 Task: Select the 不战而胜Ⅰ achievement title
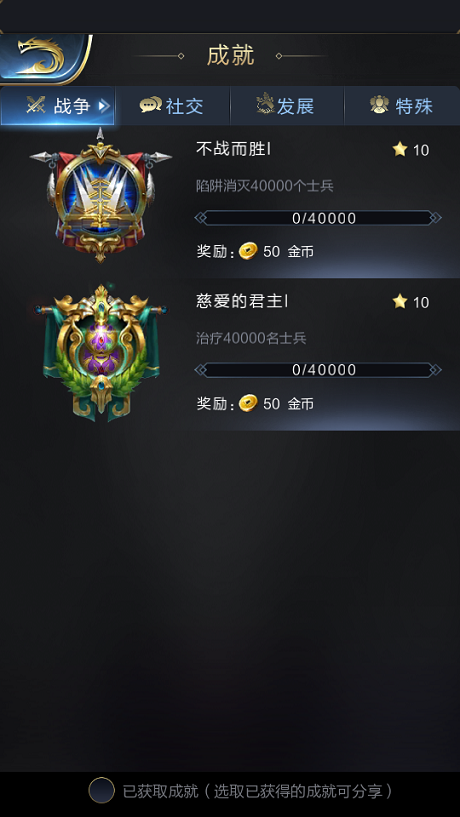tap(233, 150)
